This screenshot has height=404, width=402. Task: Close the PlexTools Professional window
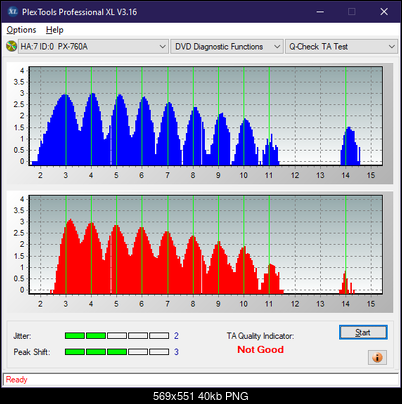pyautogui.click(x=384, y=12)
